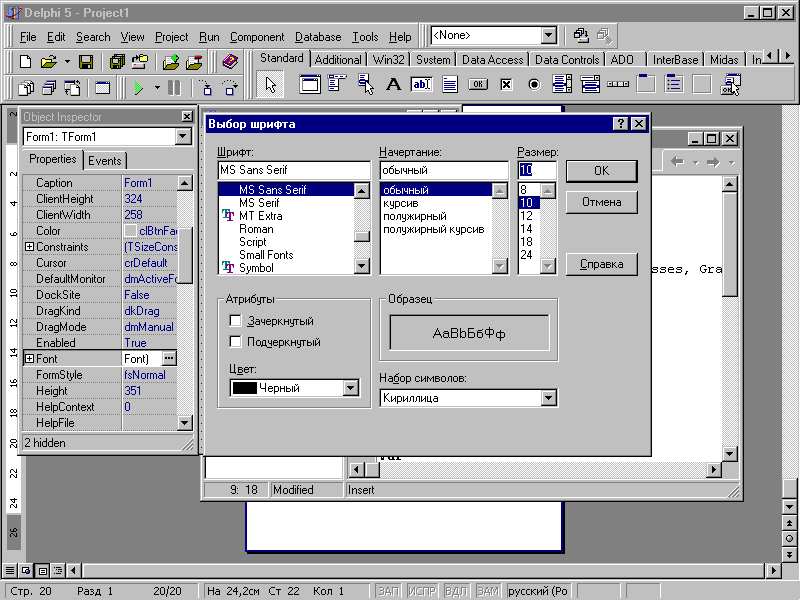The width and height of the screenshot is (800, 600).
Task: Run the project with green arrow
Action: click(x=138, y=88)
